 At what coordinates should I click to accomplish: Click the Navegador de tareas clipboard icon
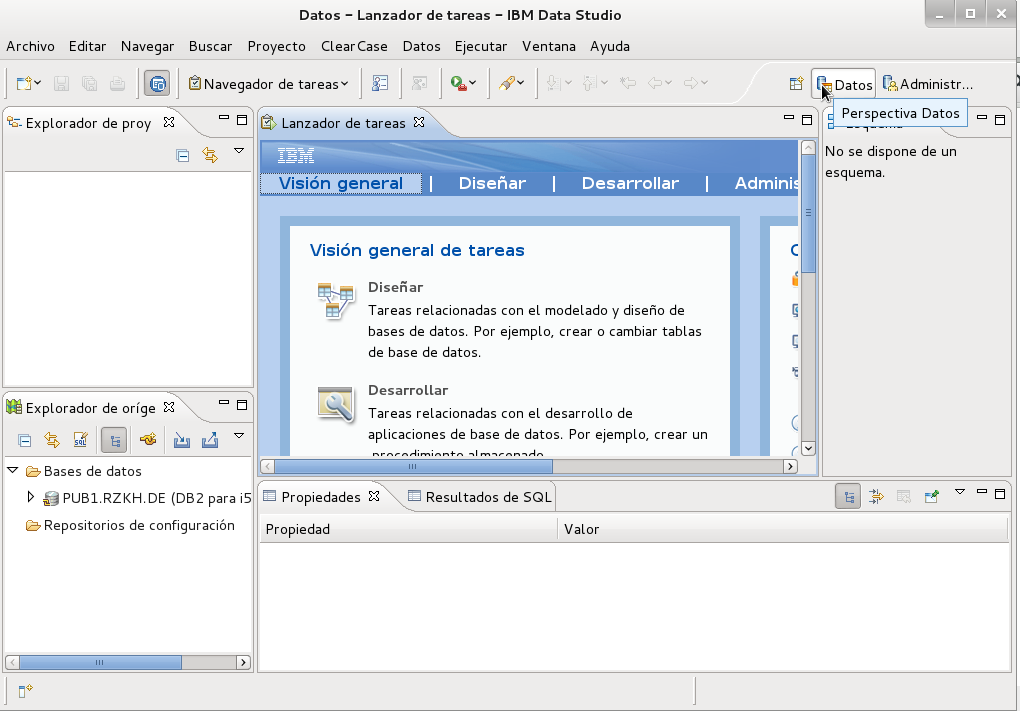click(195, 83)
